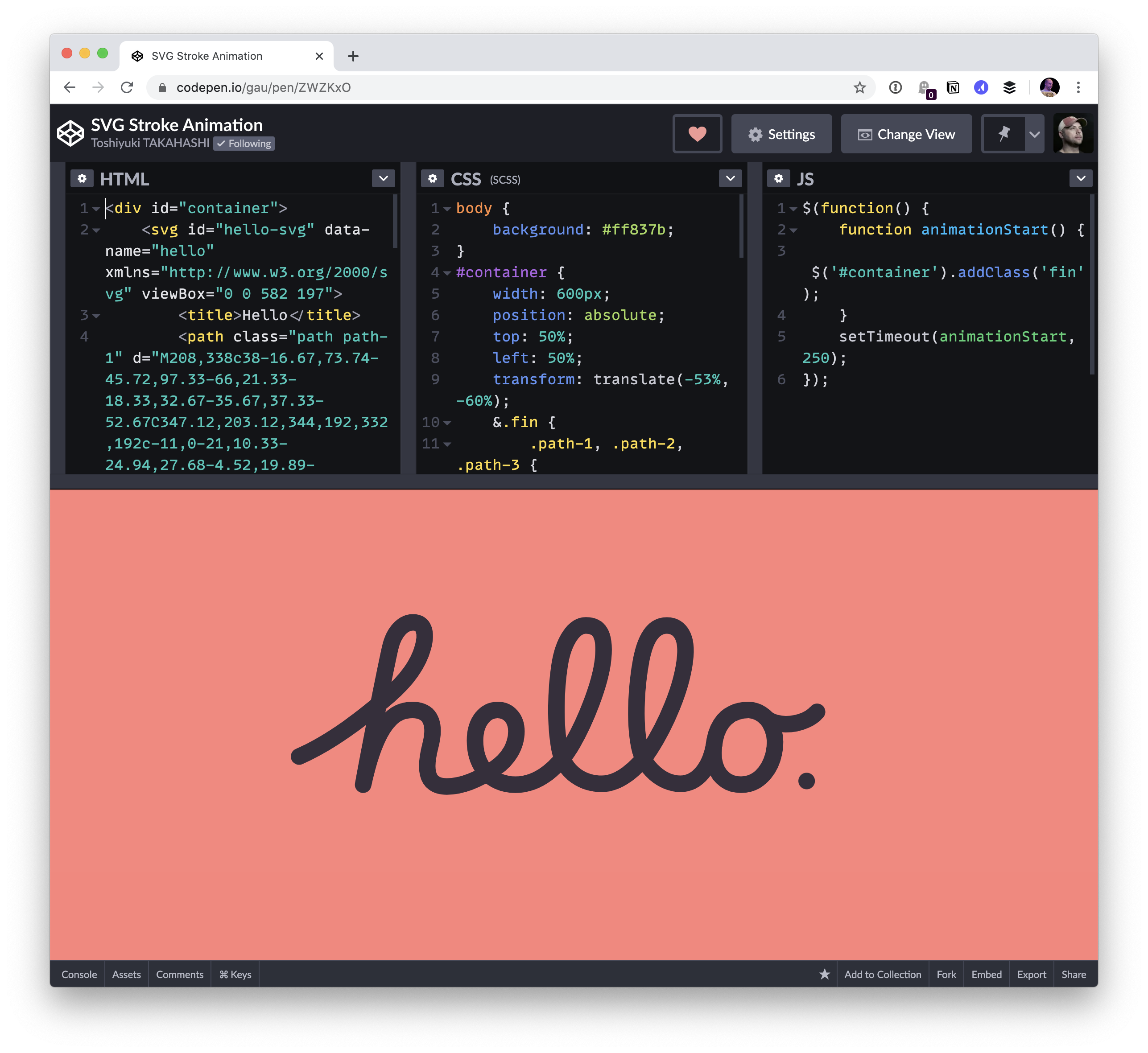Click the Notion extension icon

pyautogui.click(x=953, y=87)
